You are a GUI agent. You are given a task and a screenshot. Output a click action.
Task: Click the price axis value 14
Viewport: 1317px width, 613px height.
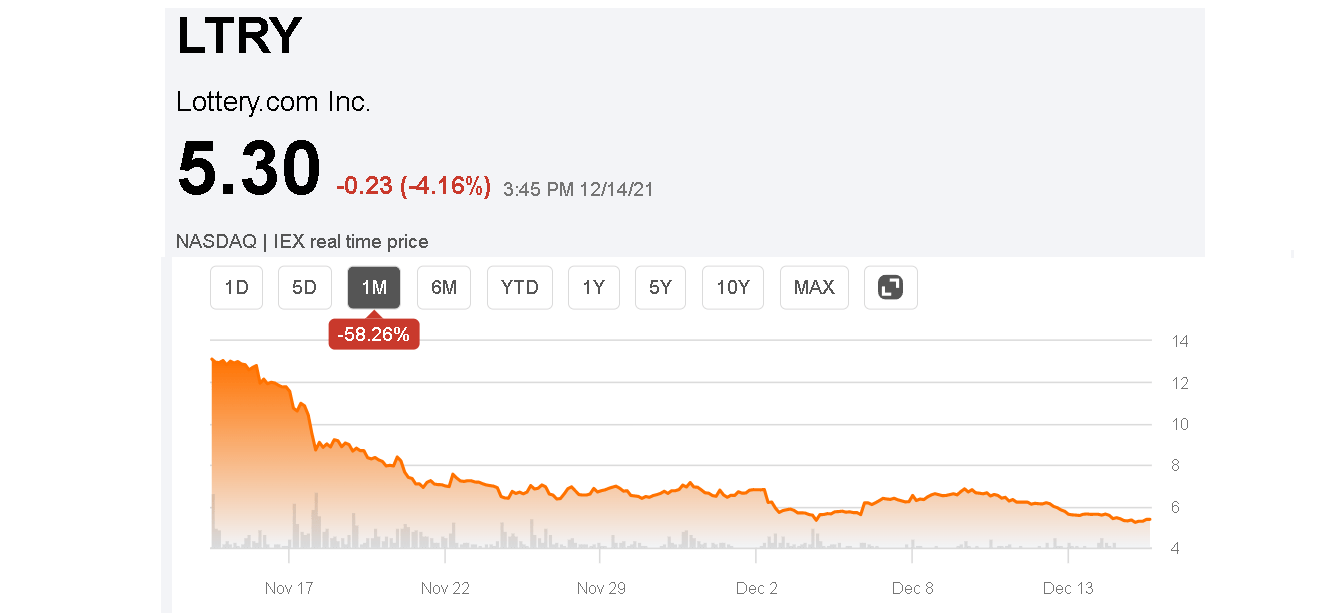1180,341
